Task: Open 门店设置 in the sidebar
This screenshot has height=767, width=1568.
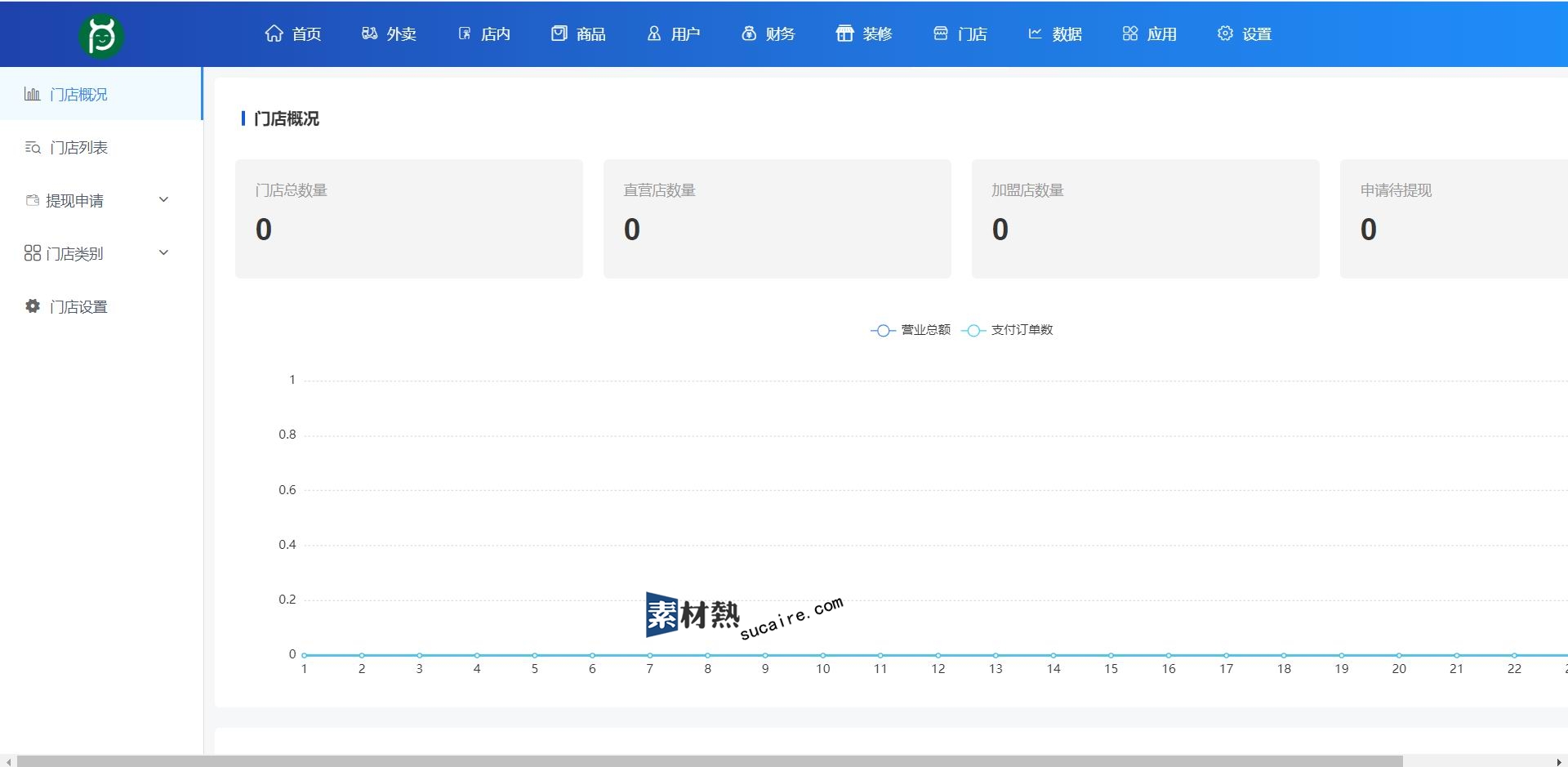Action: [x=100, y=306]
